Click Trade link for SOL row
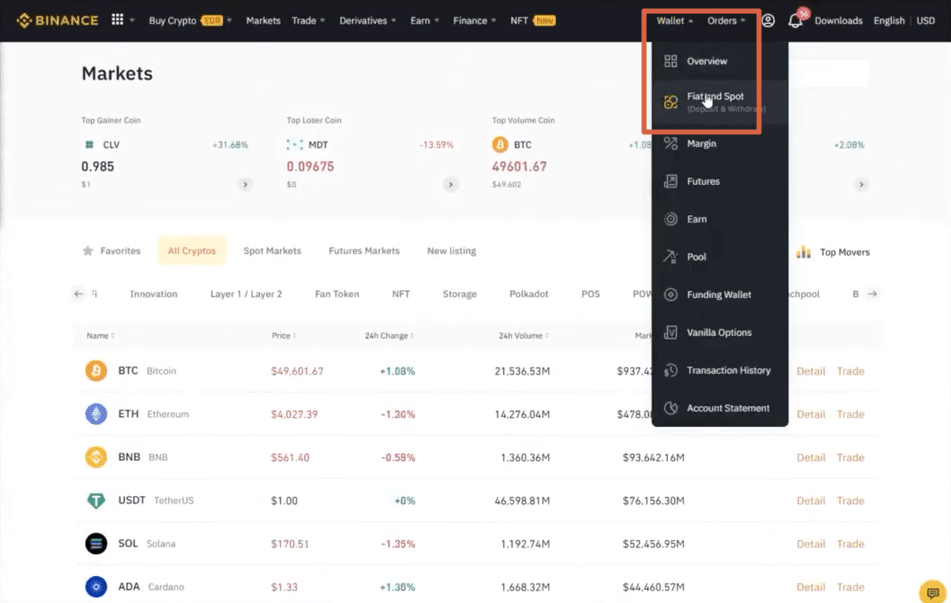The image size is (951, 603). [x=850, y=544]
